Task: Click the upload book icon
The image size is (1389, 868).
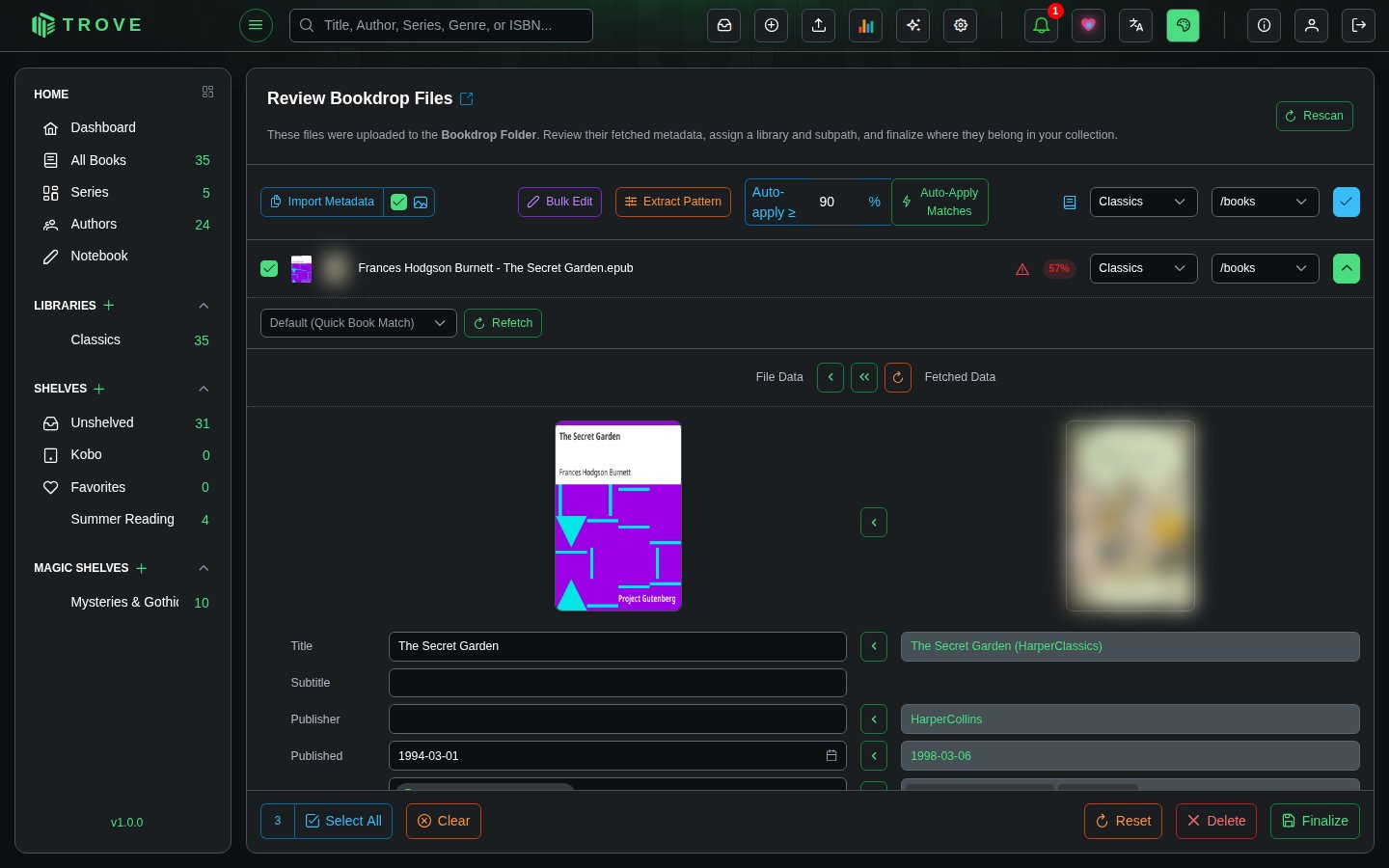Action: [818, 26]
